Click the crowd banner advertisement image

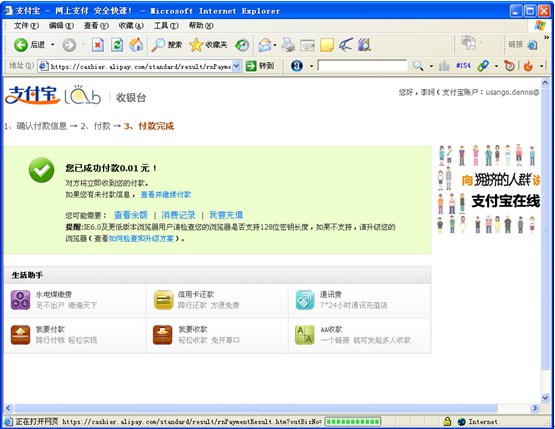(x=489, y=189)
